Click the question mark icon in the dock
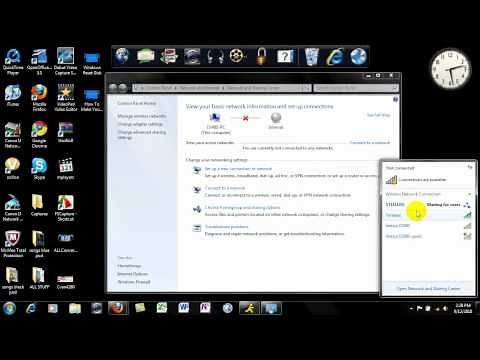Screen dimensions: 480x360 (285, 56)
